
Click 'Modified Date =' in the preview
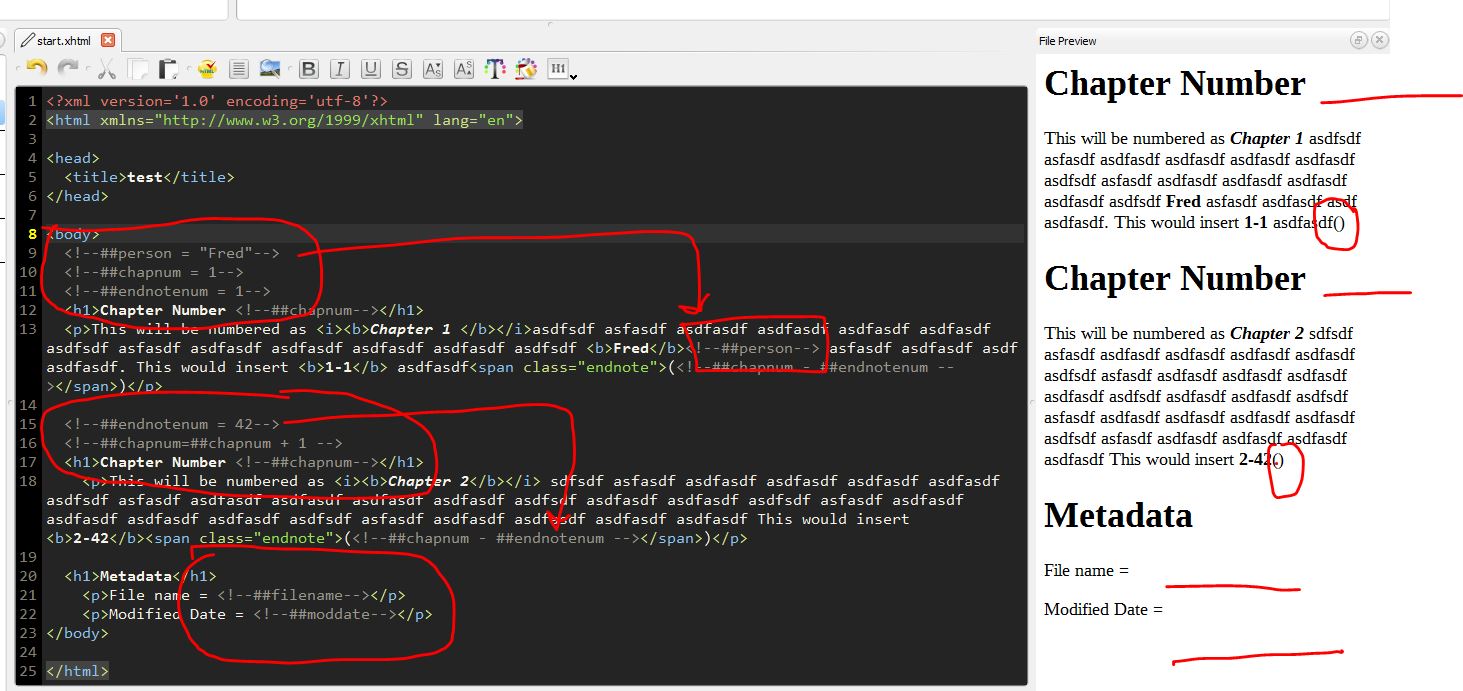(1103, 609)
